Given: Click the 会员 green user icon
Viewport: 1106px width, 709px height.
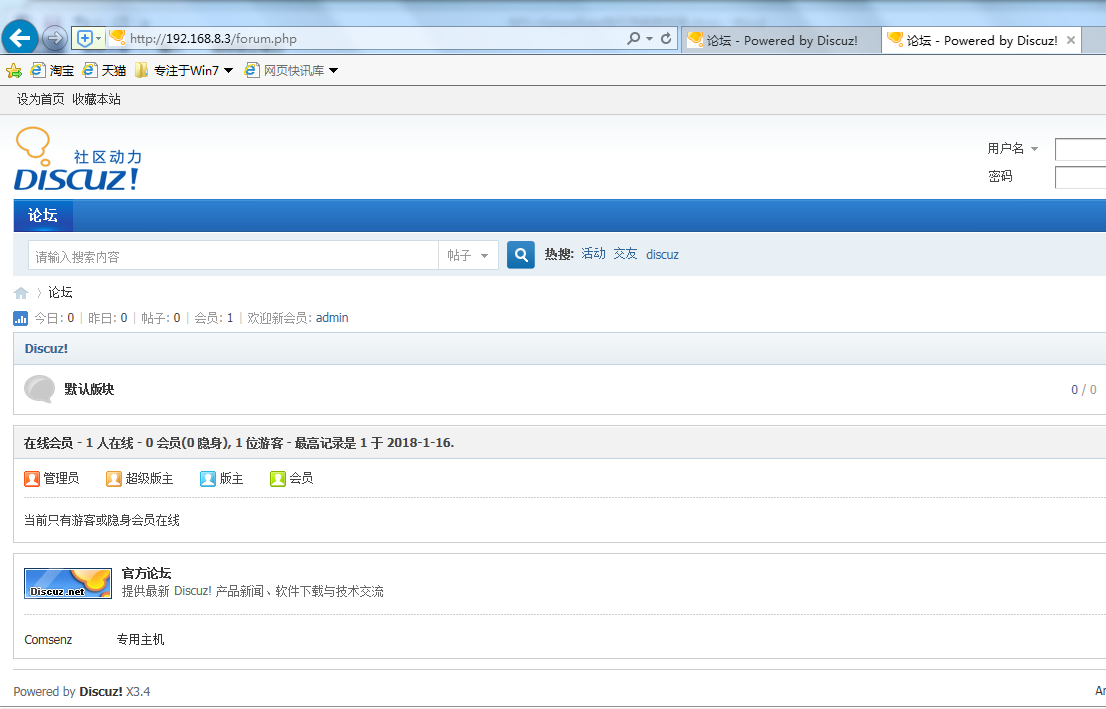Looking at the screenshot, I should pos(278,479).
